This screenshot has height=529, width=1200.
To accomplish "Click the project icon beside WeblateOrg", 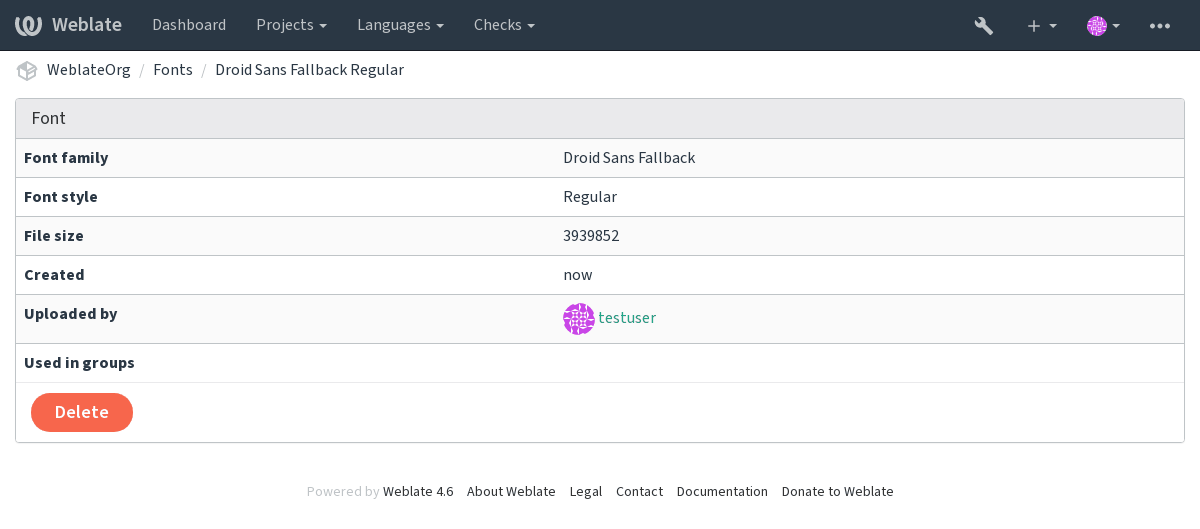I will pyautogui.click(x=26, y=70).
